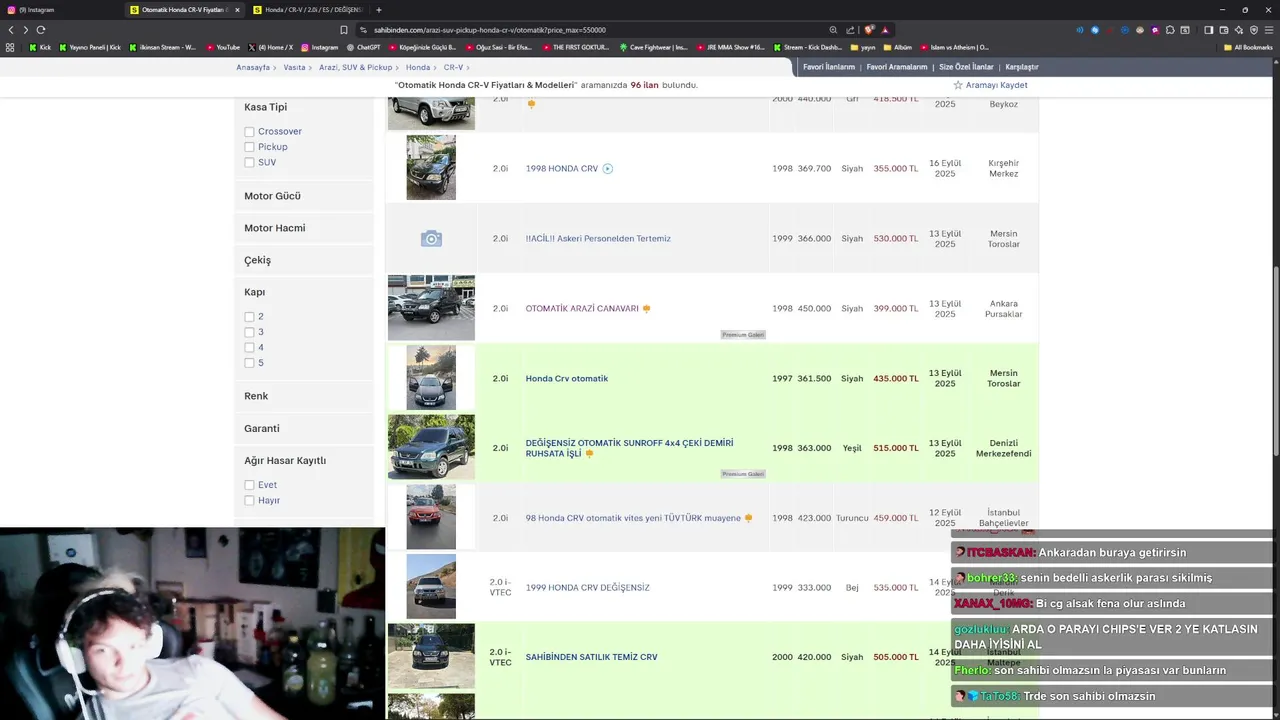1280x720 pixels.
Task: Open the Instagram bookmark in the bookmarks bar
Action: pyautogui.click(x=319, y=47)
